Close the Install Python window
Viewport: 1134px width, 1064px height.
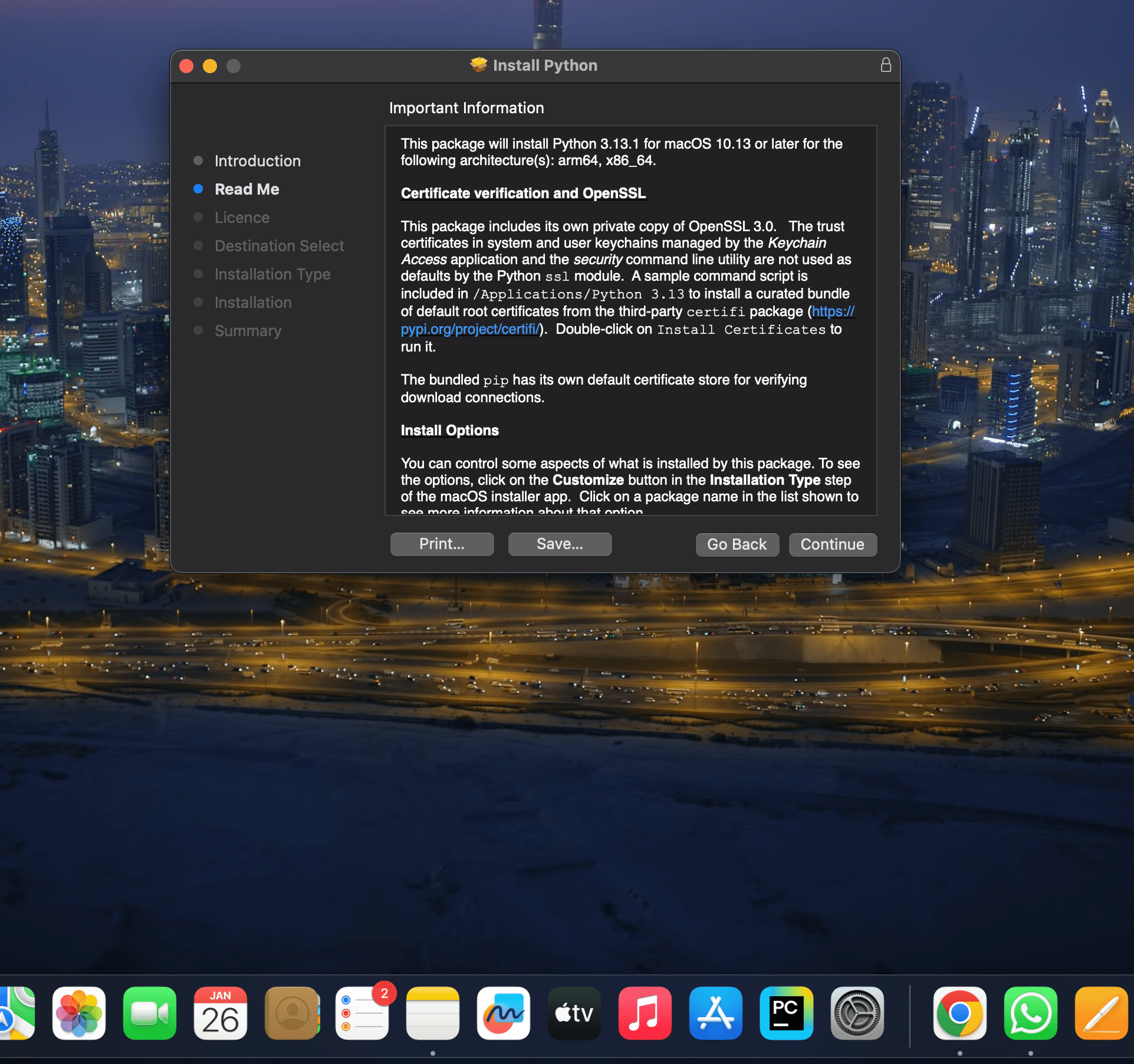pyautogui.click(x=186, y=65)
